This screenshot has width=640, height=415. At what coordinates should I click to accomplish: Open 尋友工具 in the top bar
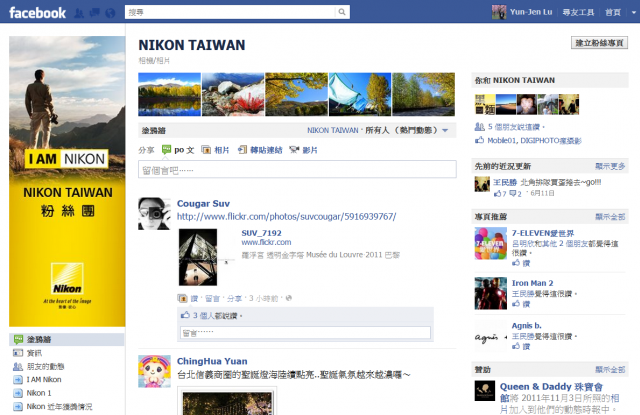578,13
